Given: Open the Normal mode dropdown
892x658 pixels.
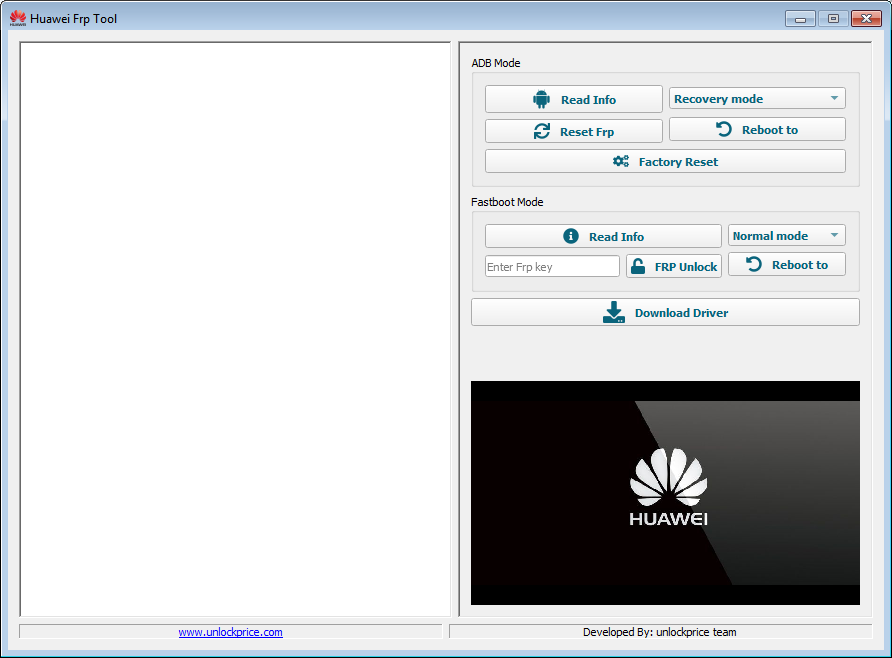Looking at the screenshot, I should 787,235.
